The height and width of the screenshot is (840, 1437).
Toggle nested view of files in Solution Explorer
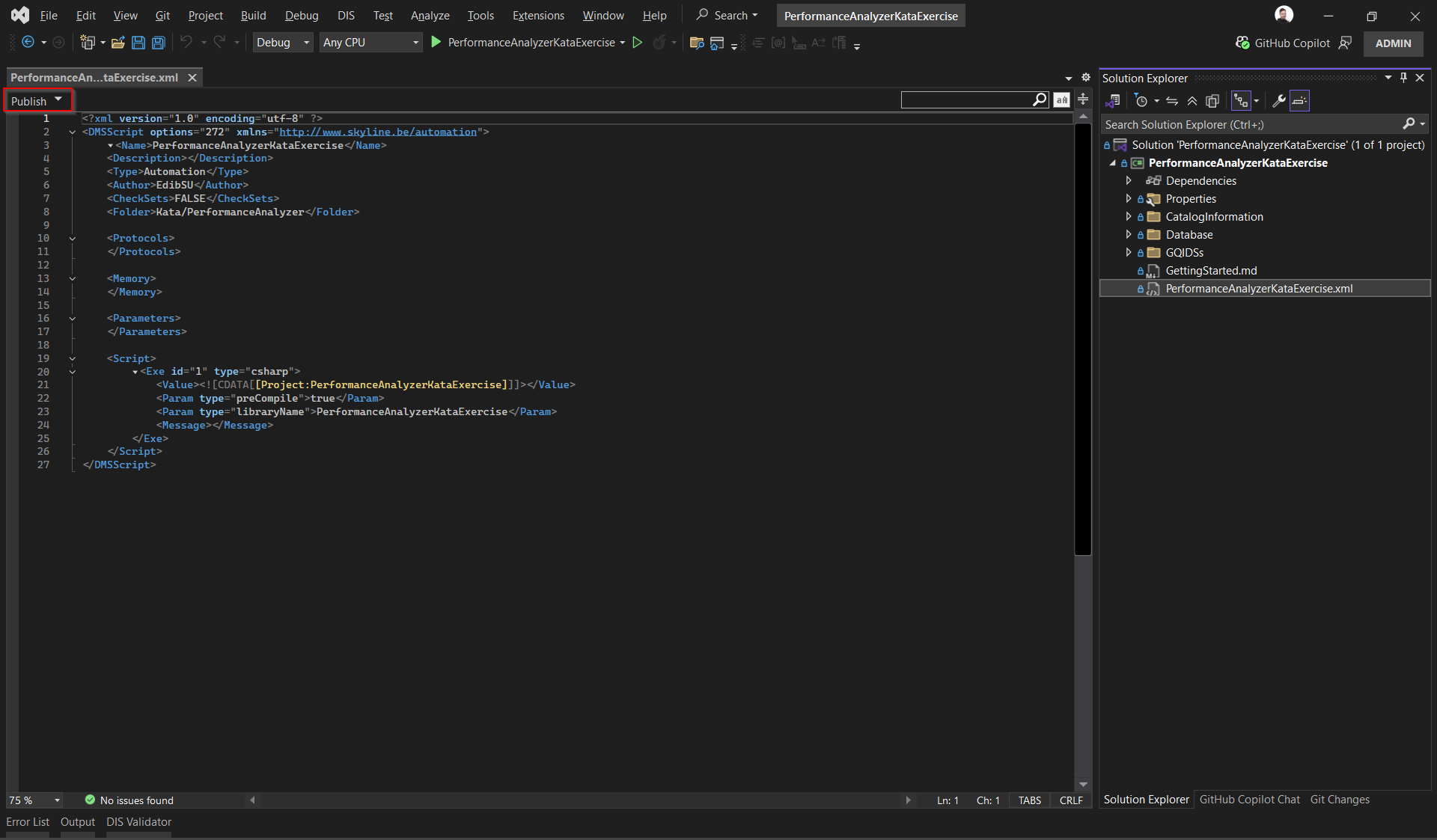pyautogui.click(x=1241, y=100)
